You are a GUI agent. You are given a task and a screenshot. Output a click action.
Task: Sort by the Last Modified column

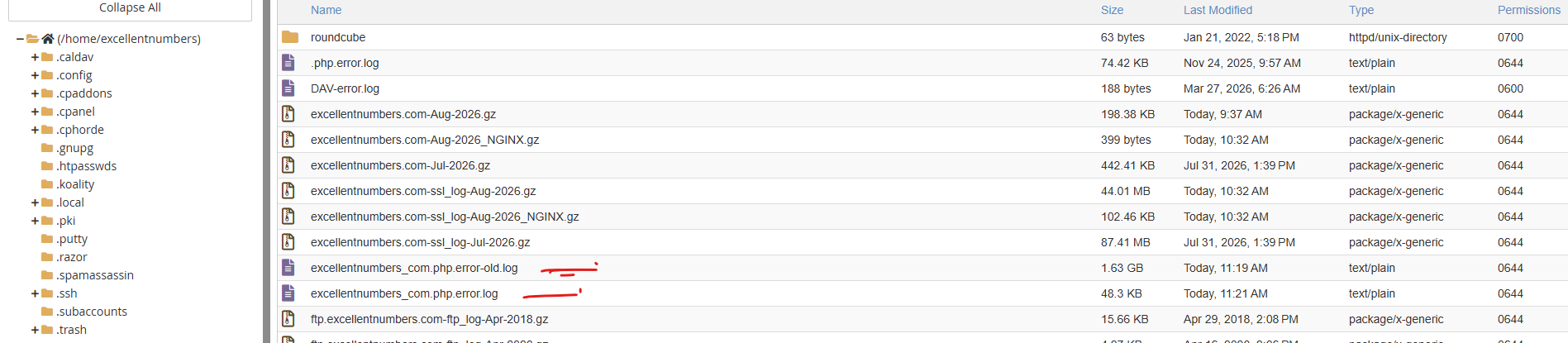[x=1218, y=10]
